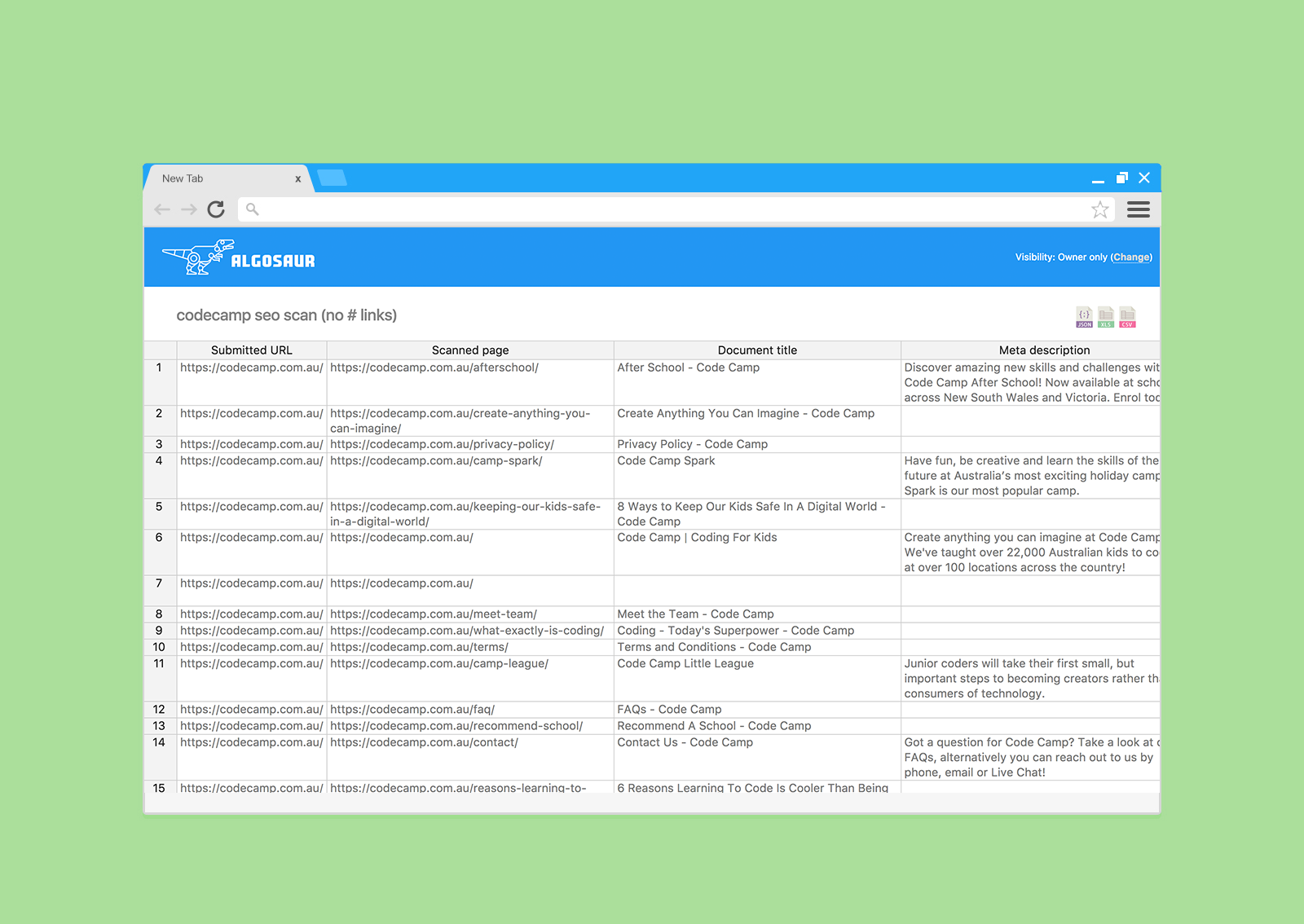Open the browser hamburger menu

click(x=1139, y=209)
